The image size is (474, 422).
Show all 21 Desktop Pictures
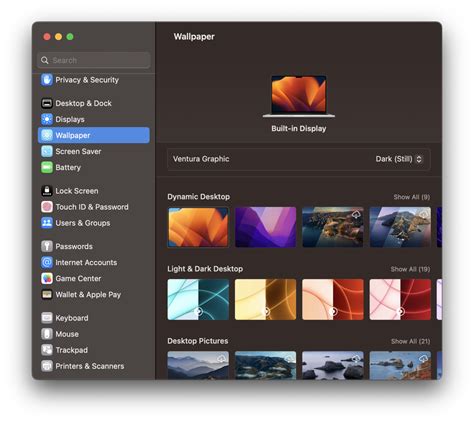point(410,341)
